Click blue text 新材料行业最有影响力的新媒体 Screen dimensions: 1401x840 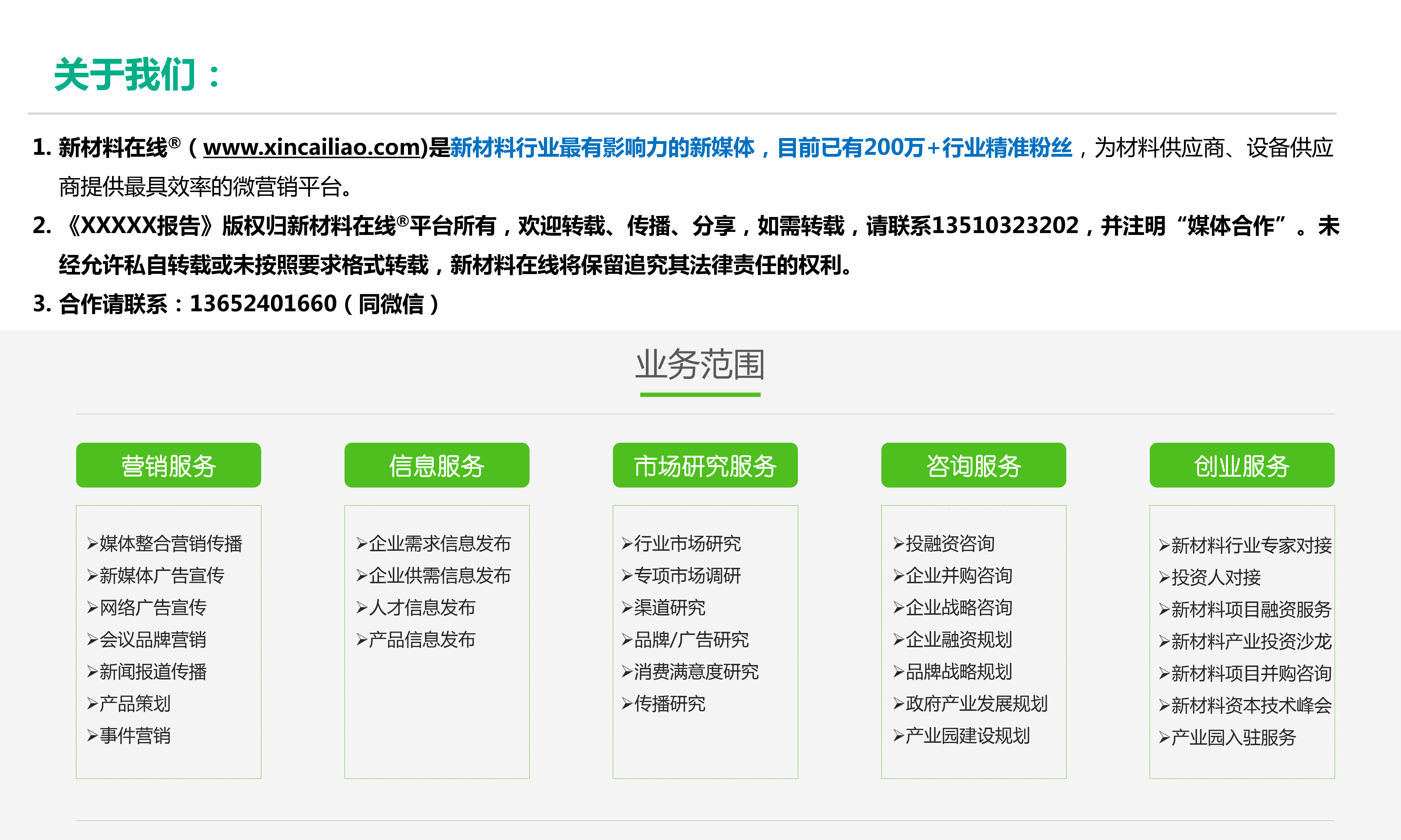pyautogui.click(x=603, y=148)
